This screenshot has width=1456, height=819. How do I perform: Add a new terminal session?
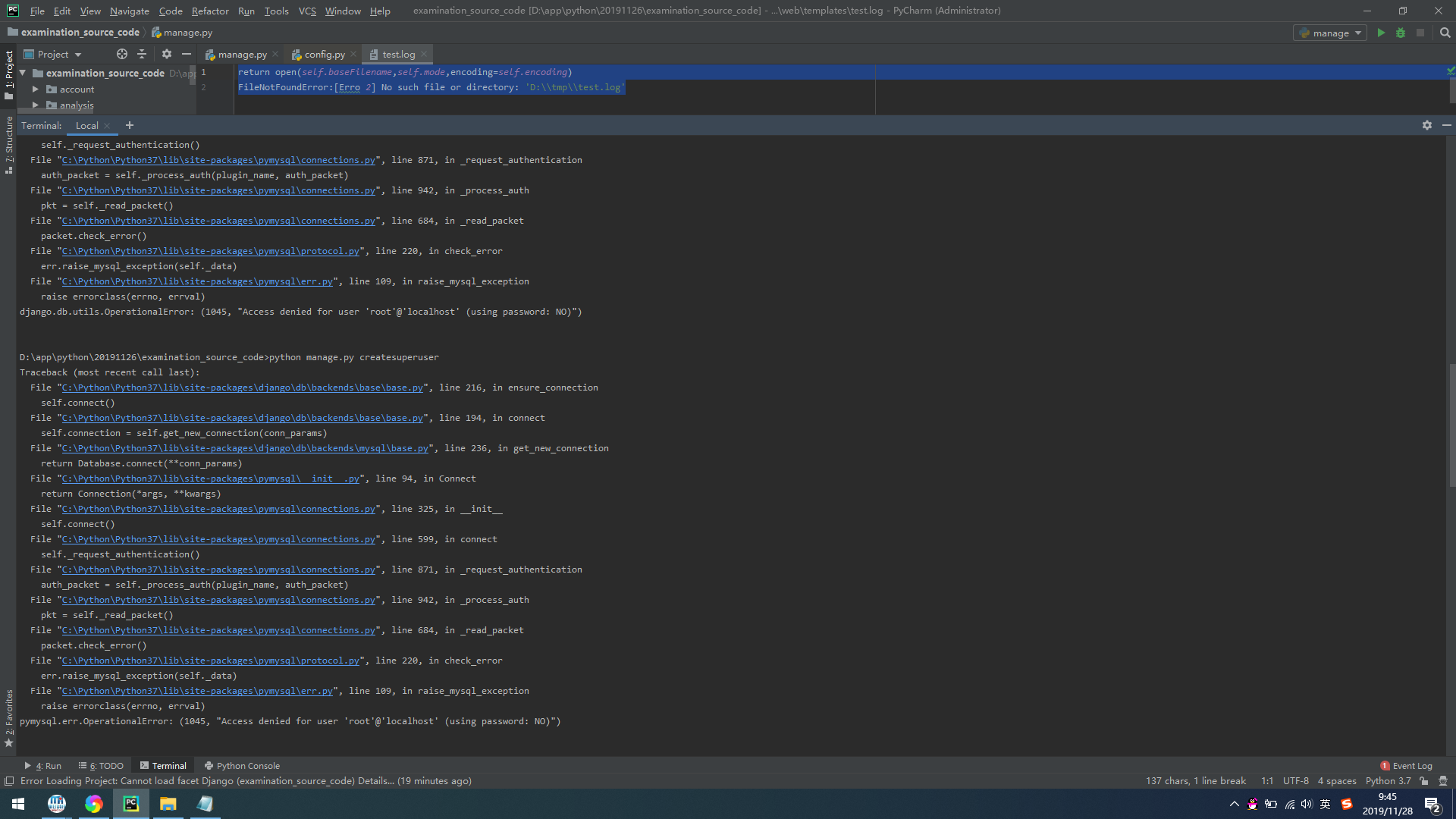[130, 125]
